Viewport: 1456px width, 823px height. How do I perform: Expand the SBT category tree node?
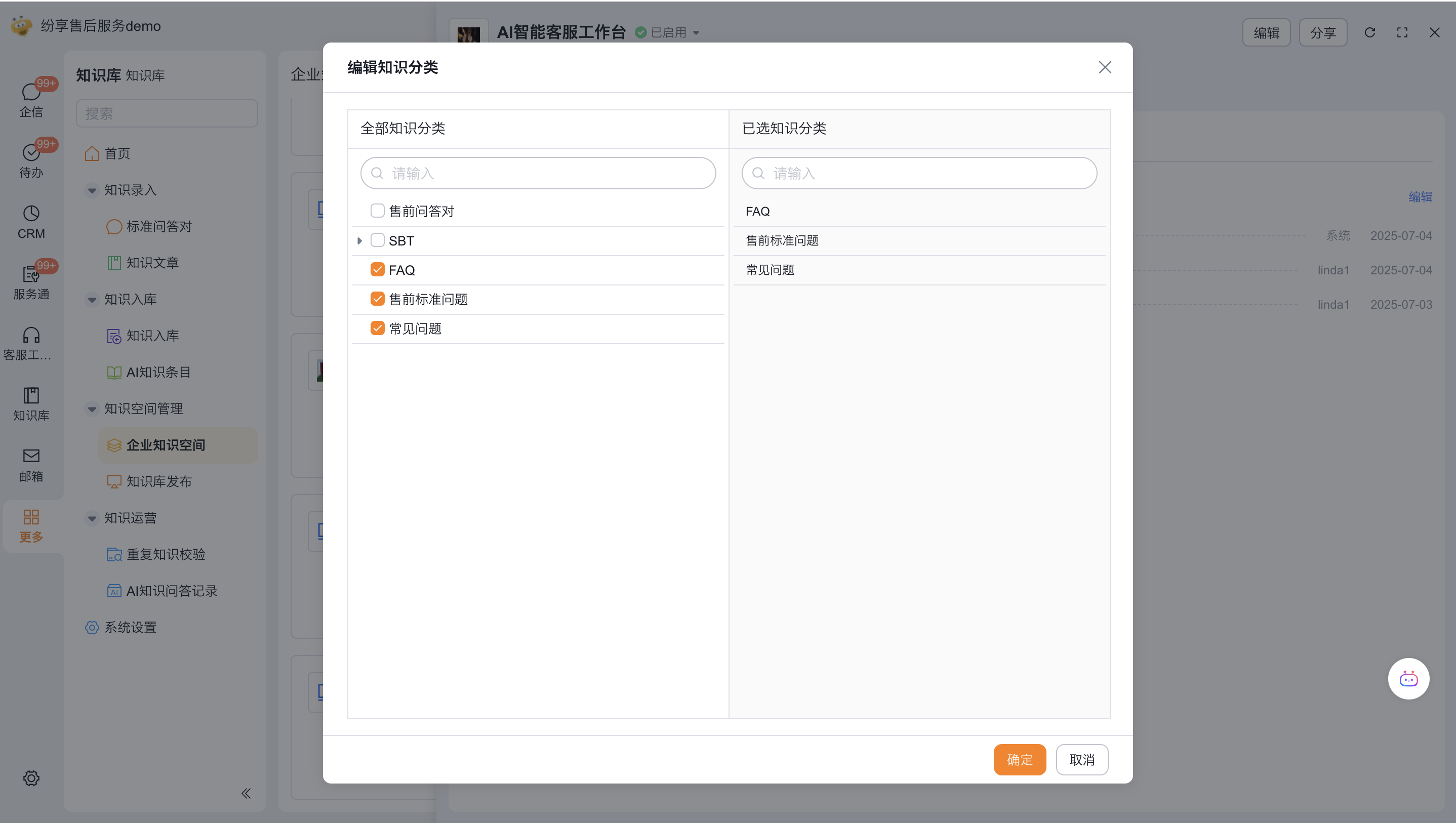tap(359, 241)
